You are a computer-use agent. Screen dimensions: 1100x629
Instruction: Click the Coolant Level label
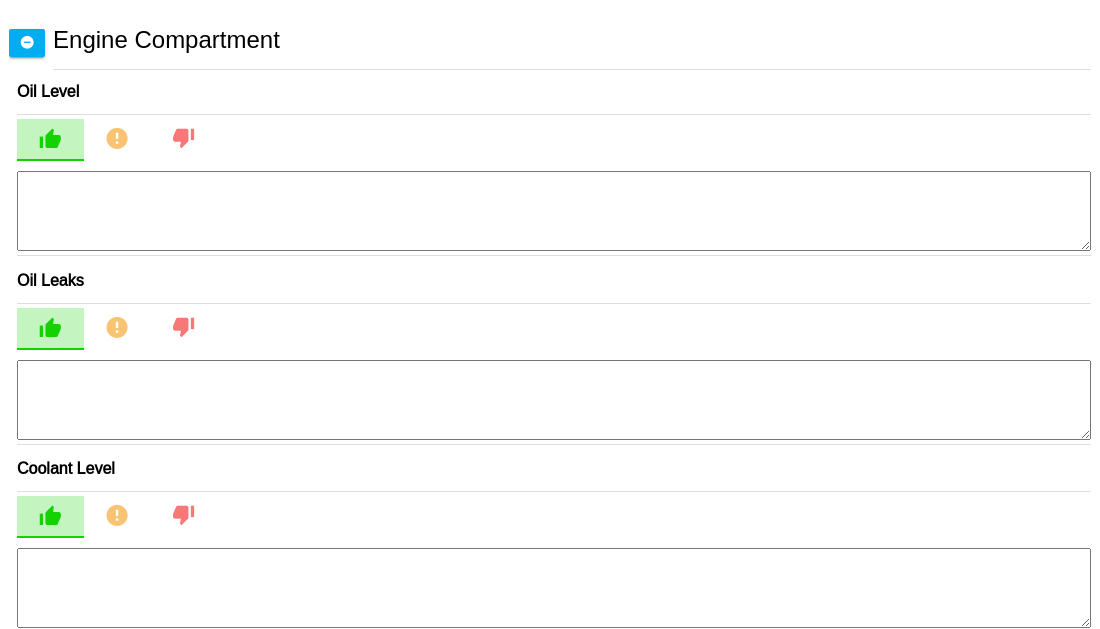(x=66, y=468)
